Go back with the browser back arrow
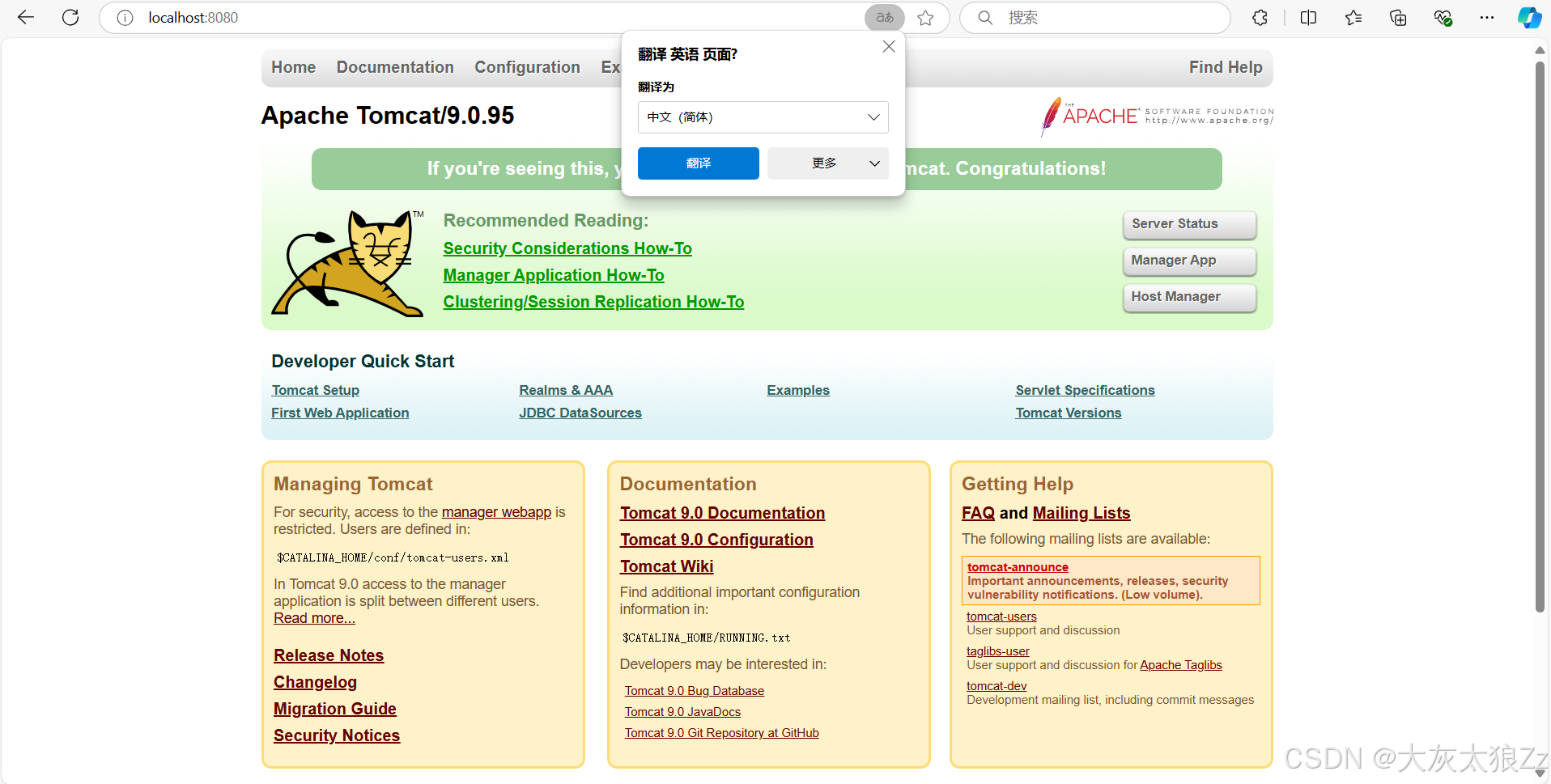1551x784 pixels. (x=26, y=17)
